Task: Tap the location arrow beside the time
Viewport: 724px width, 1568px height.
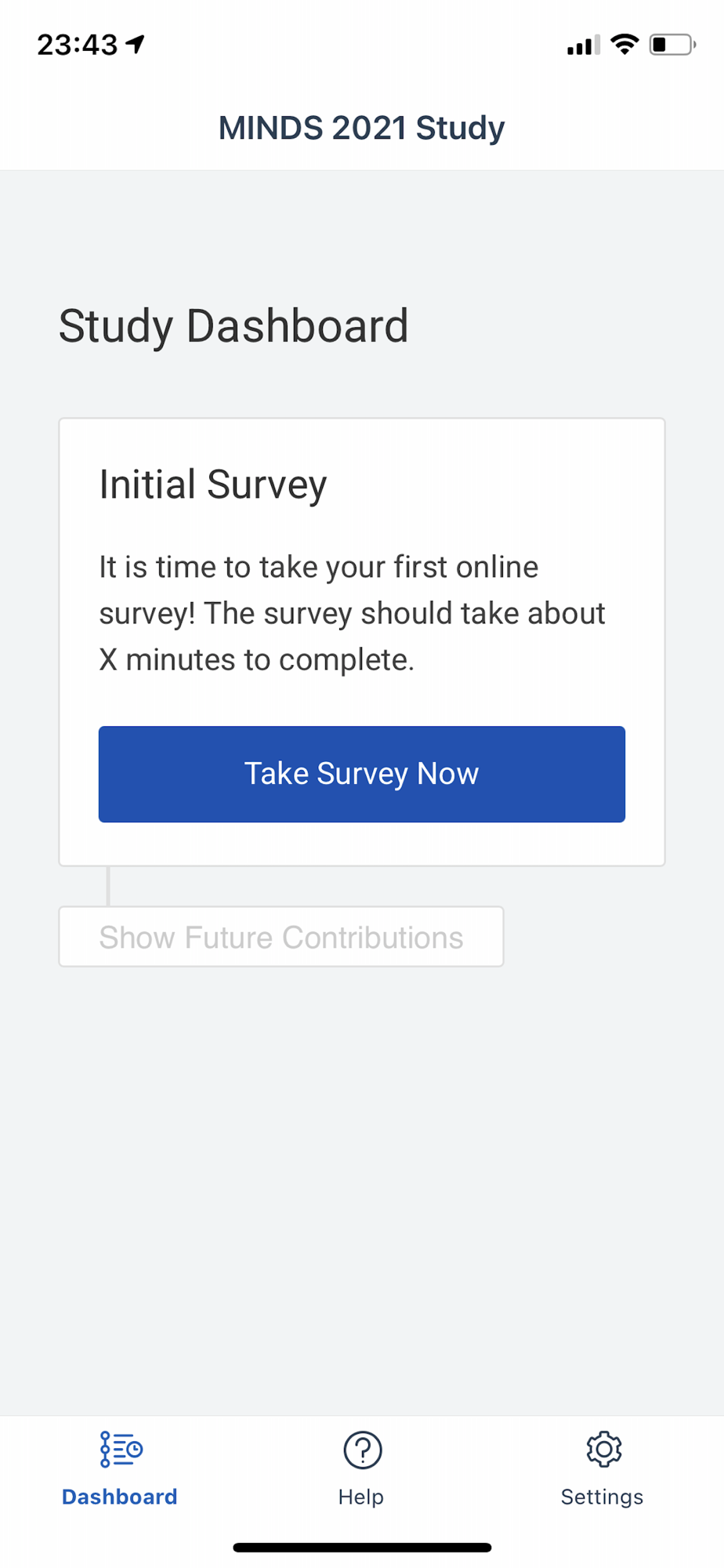Action: point(136,45)
